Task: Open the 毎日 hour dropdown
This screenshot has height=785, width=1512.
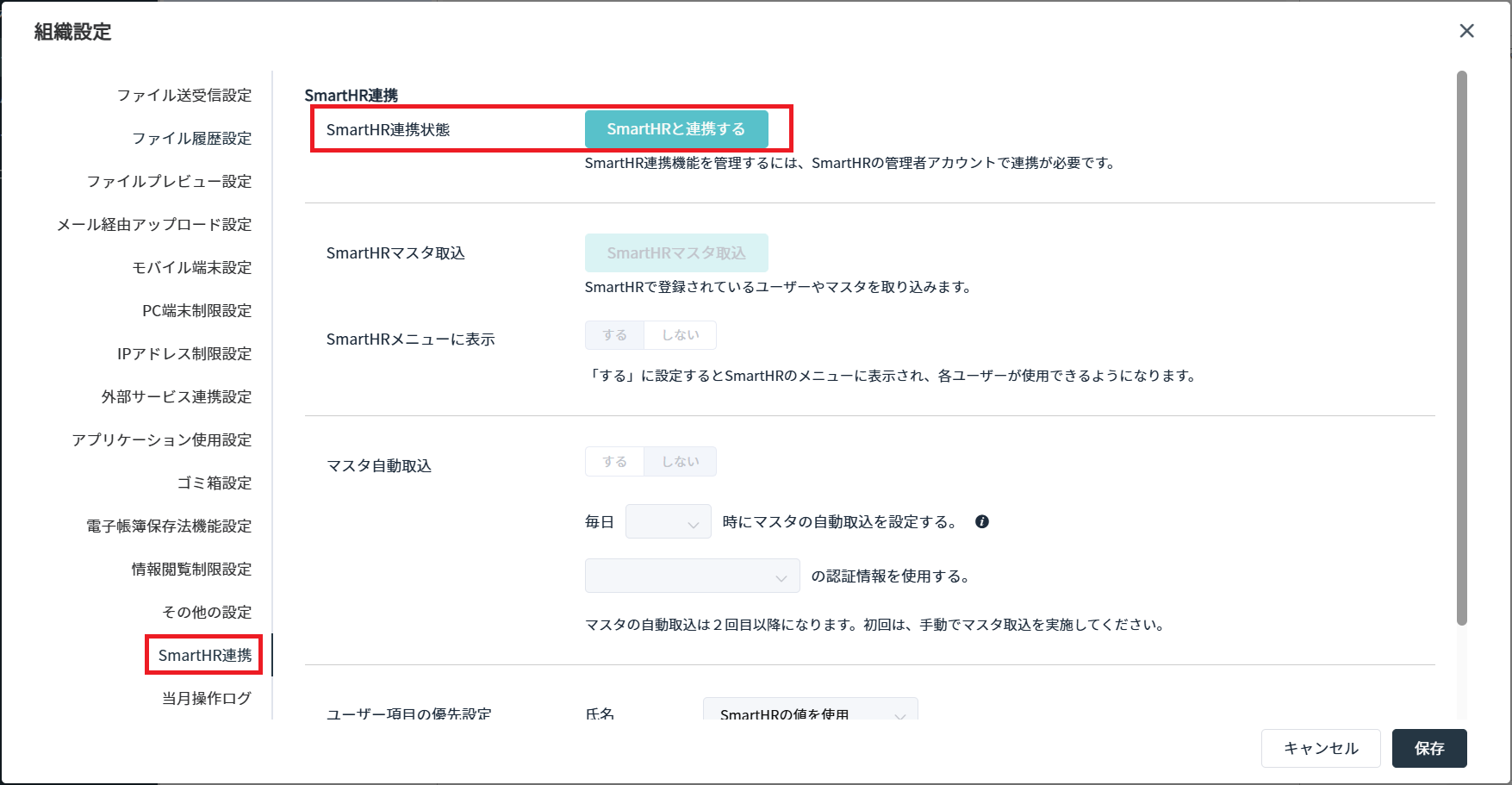Action: (x=669, y=521)
